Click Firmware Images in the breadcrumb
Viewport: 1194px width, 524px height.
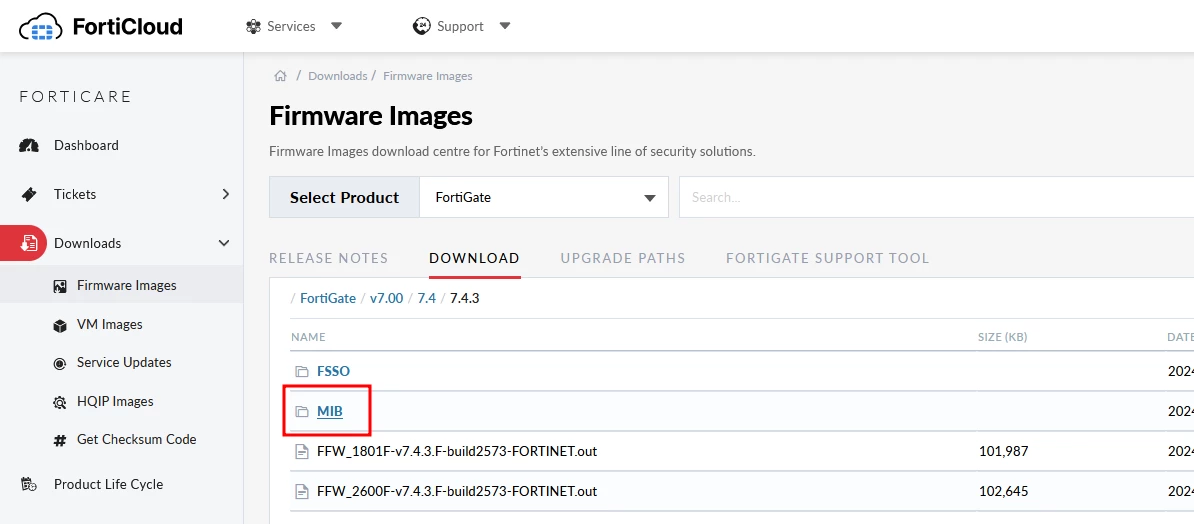pos(428,76)
